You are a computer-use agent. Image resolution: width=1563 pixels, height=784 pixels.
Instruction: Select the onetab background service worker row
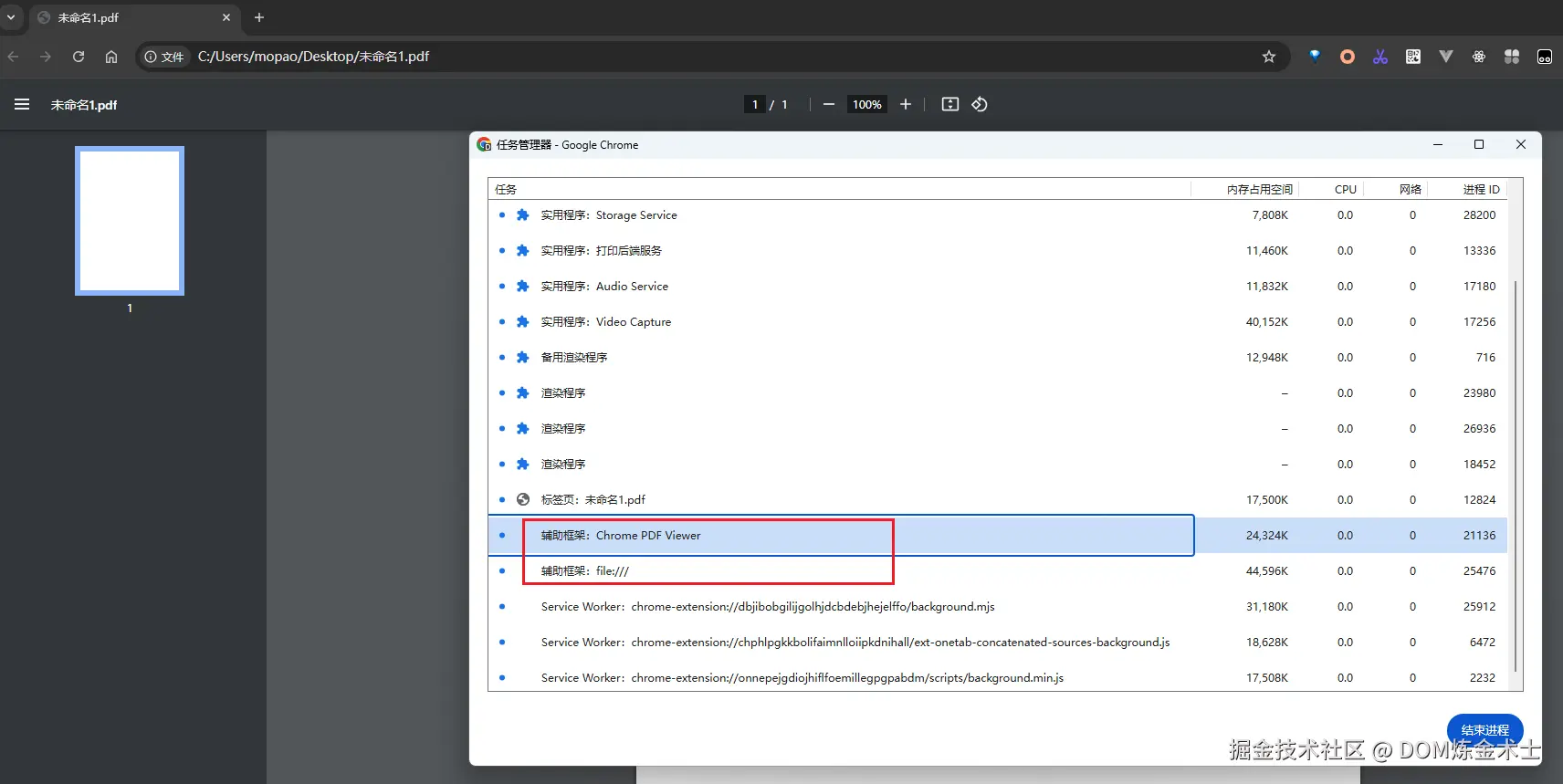tap(998, 643)
